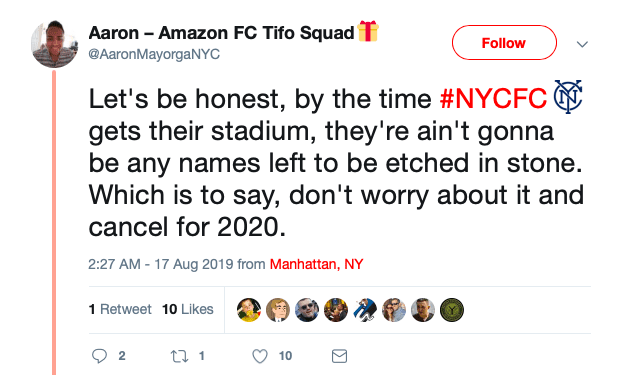View the 10 Likes list
The width and height of the screenshot is (624, 375).
point(187,309)
